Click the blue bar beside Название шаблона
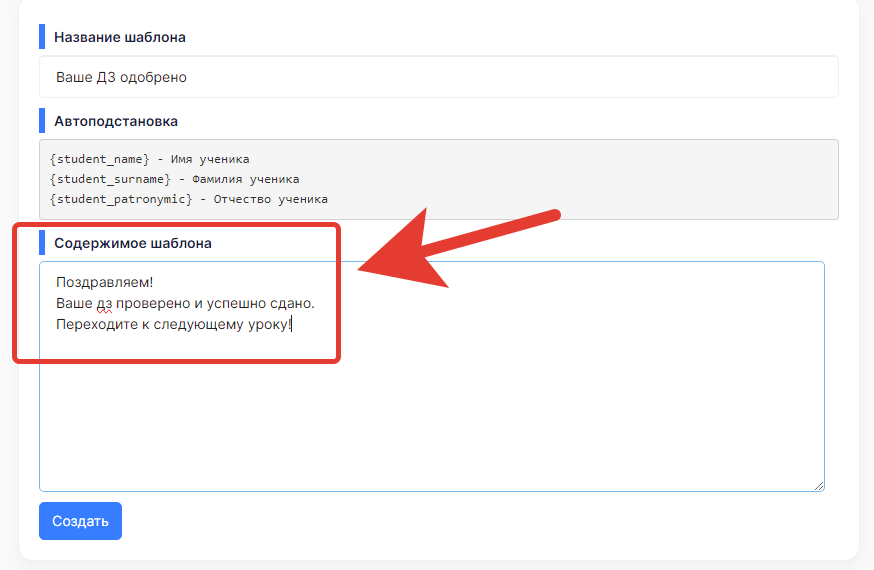Image resolution: width=874 pixels, height=570 pixels. pyautogui.click(x=42, y=37)
